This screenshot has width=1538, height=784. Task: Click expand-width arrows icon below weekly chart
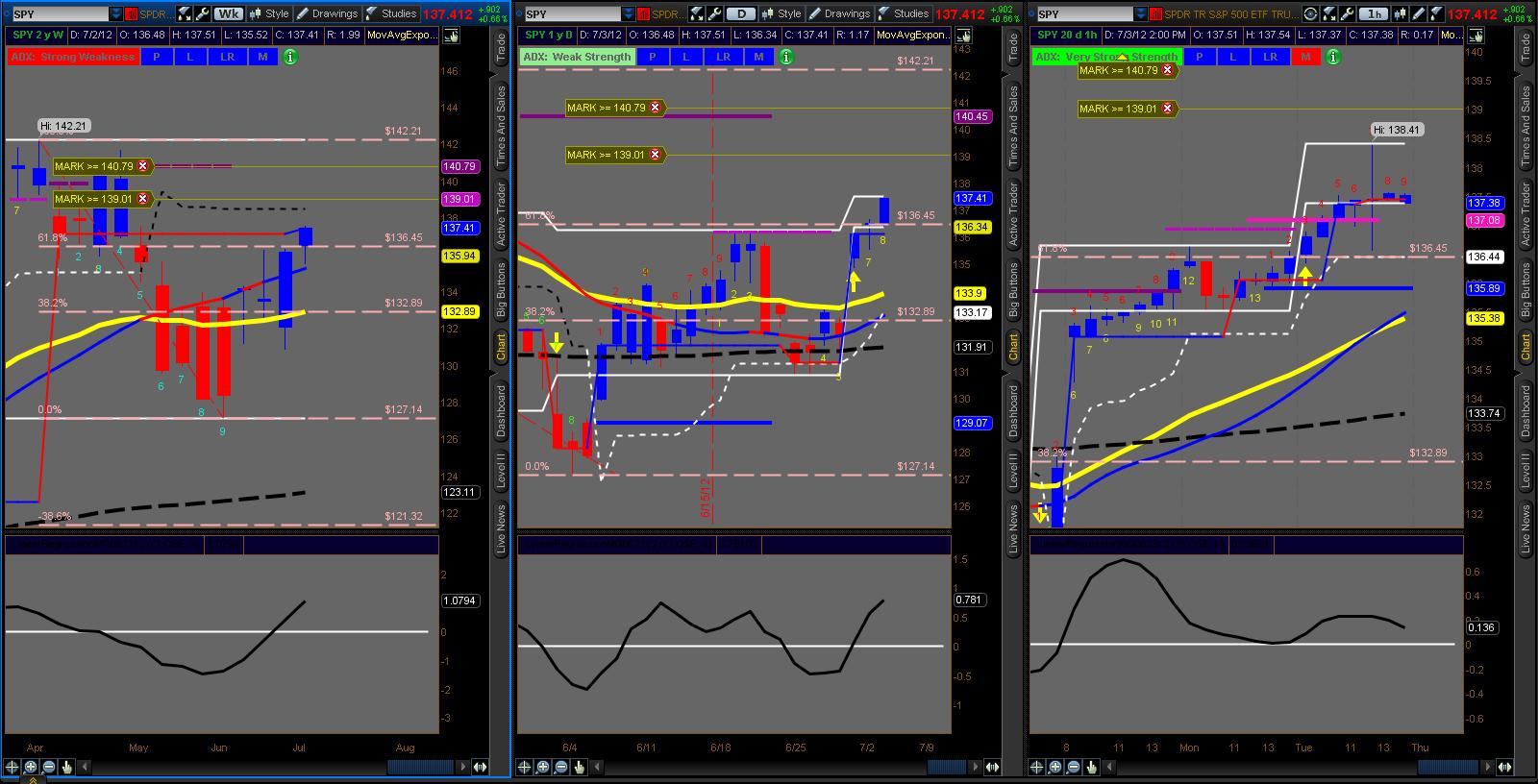tap(479, 767)
